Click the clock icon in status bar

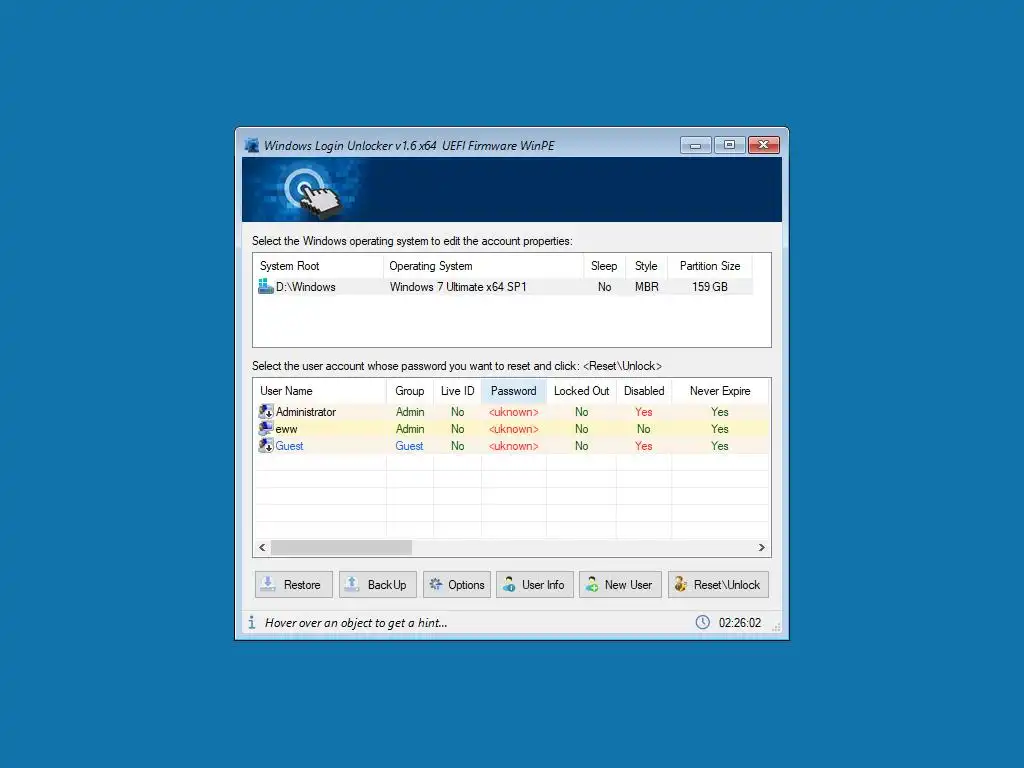[x=703, y=622]
